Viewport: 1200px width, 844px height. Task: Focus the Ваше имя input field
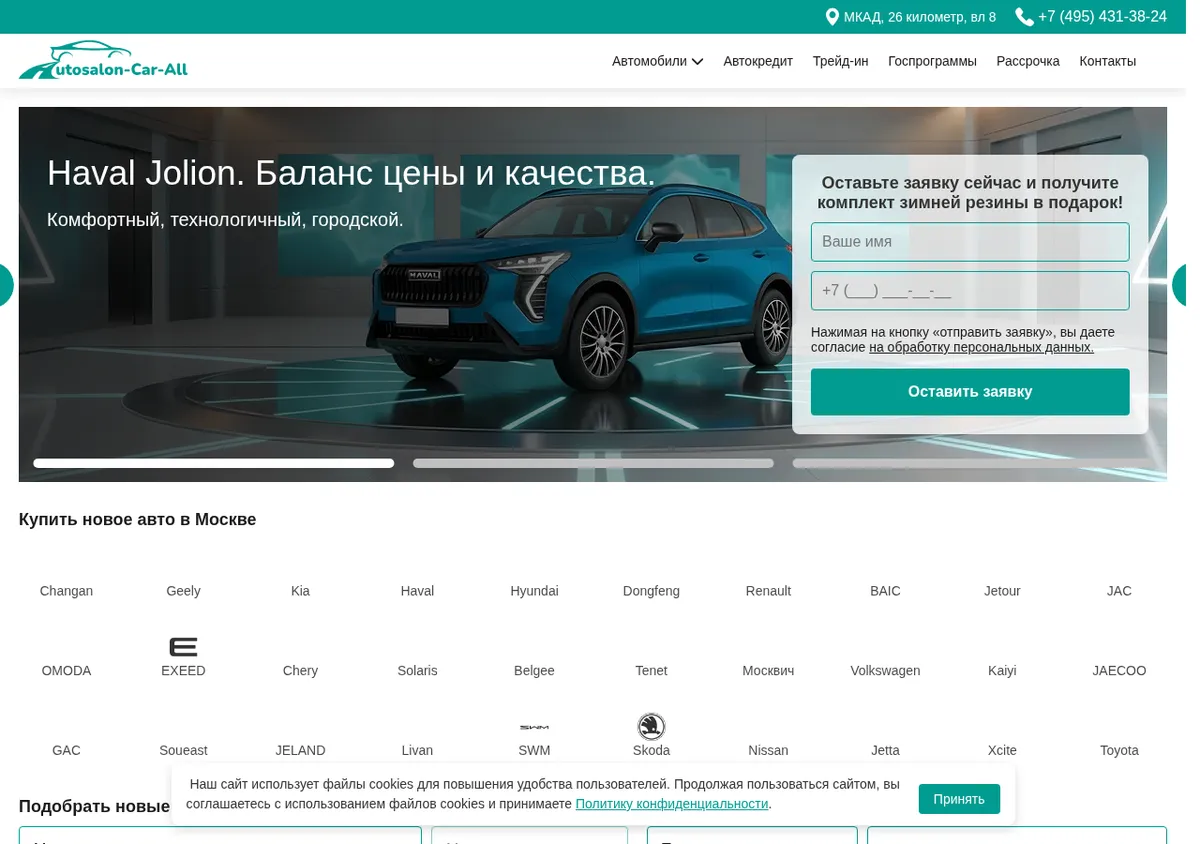pos(970,242)
